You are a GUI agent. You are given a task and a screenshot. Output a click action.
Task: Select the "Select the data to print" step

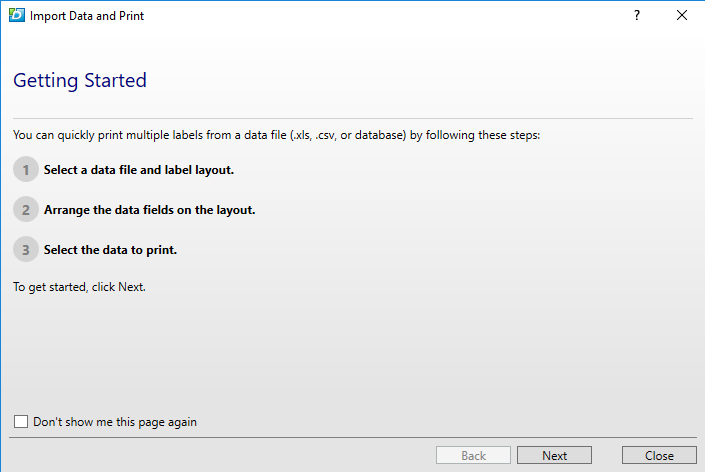(111, 249)
